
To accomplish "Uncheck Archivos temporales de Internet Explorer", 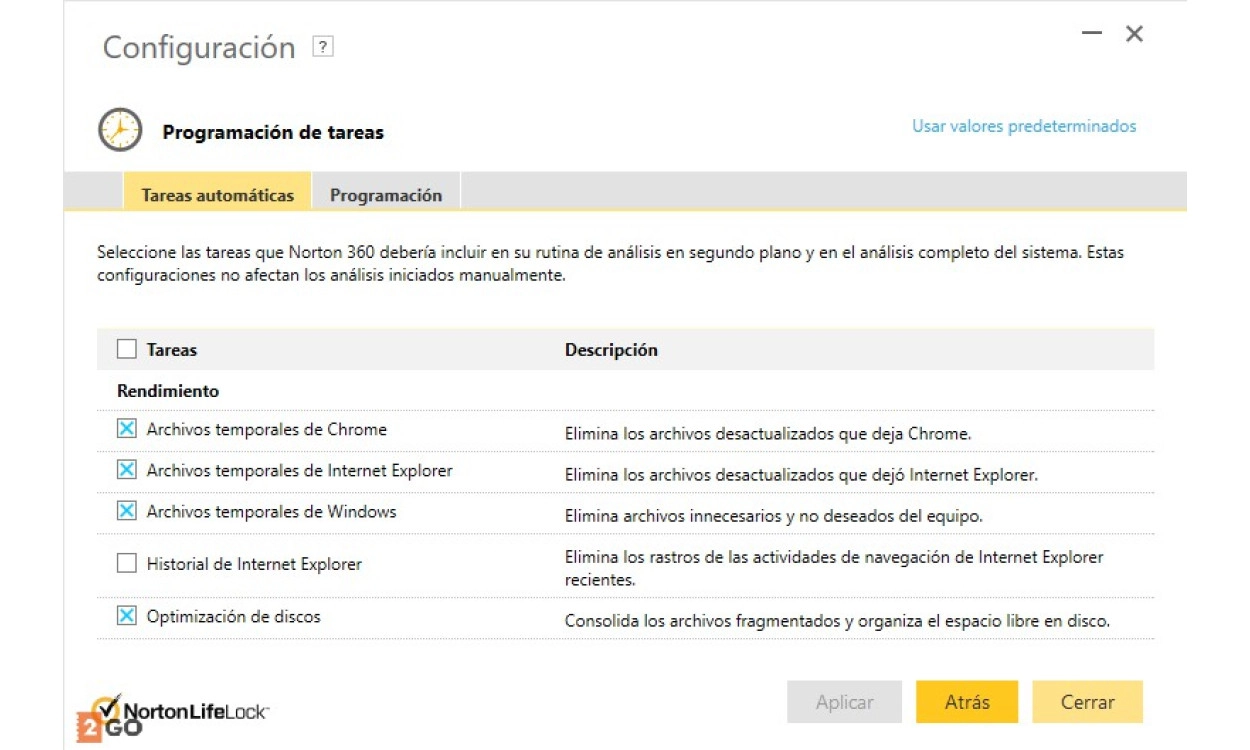I will [127, 470].
